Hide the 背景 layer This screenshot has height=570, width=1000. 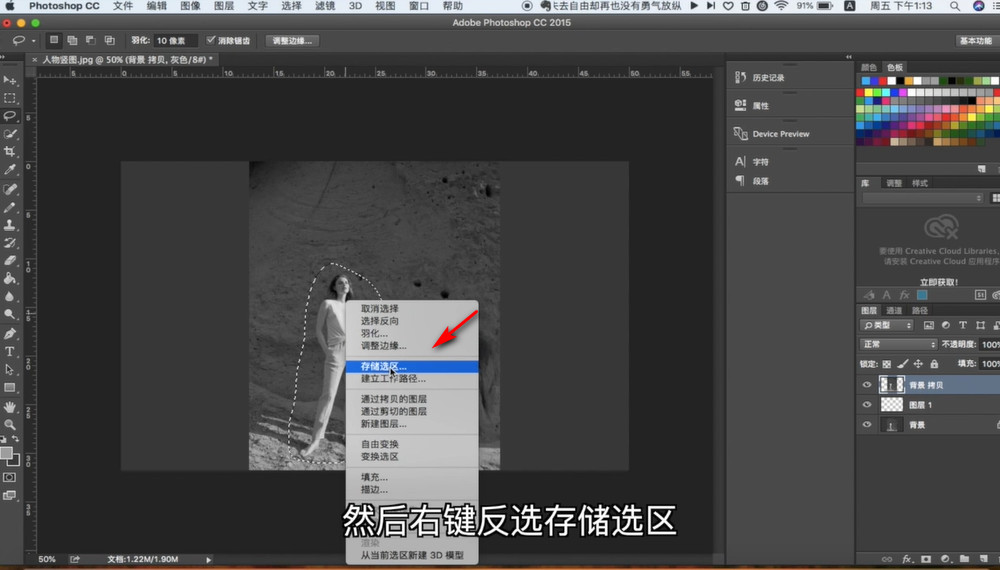(x=867, y=425)
